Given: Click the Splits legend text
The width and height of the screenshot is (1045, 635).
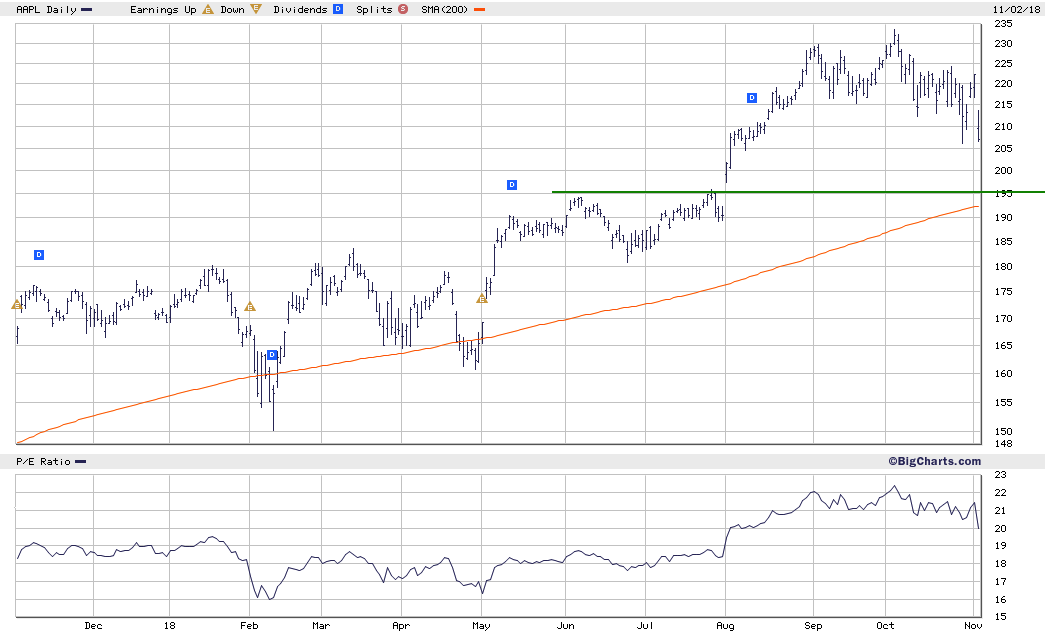Looking at the screenshot, I should coord(375,9).
